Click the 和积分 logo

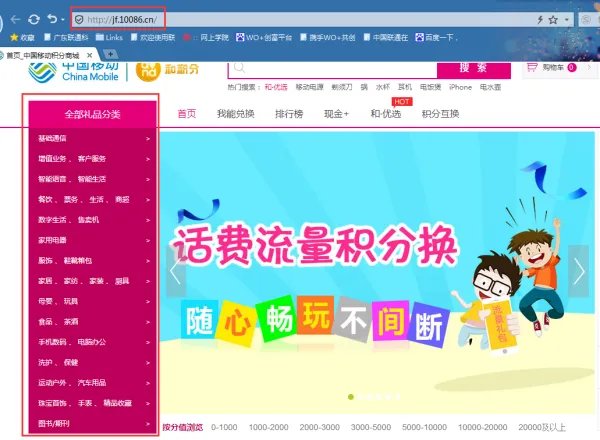tap(168, 70)
